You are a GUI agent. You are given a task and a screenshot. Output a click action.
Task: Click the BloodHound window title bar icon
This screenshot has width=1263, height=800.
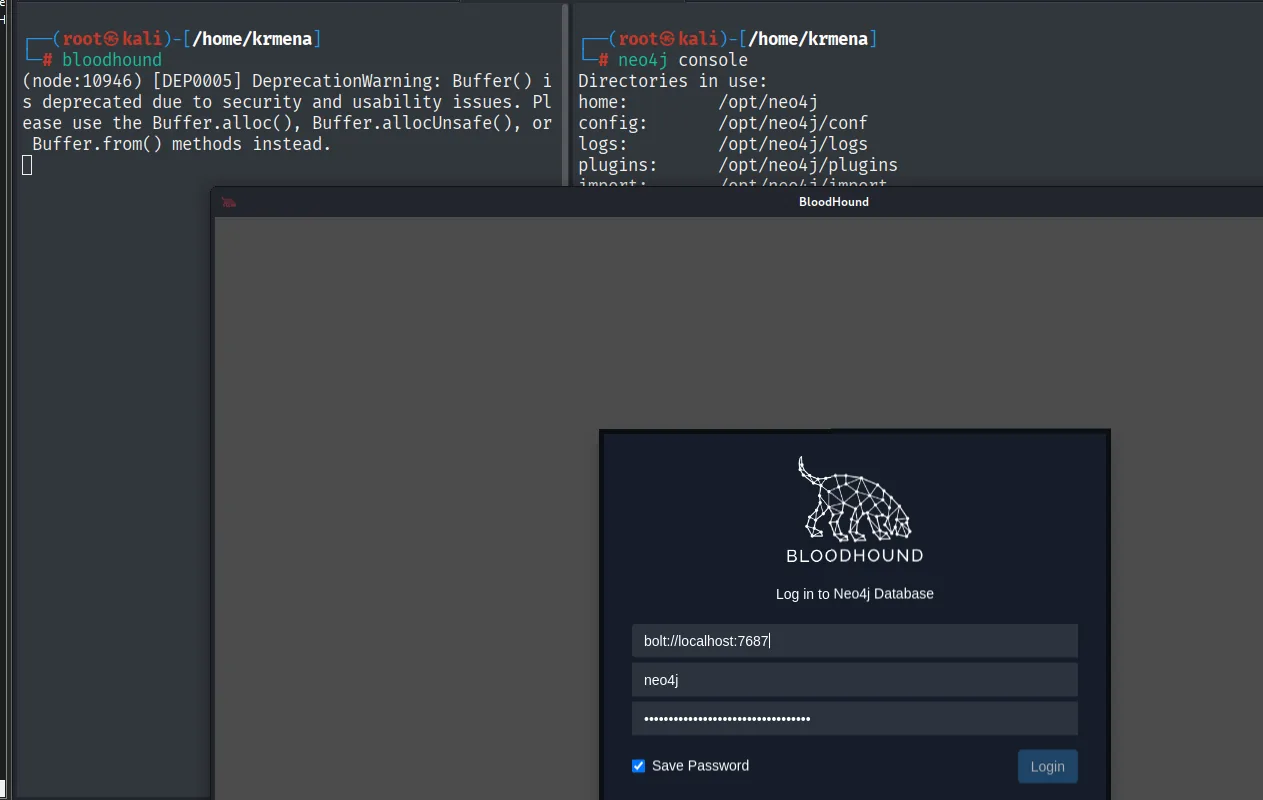click(229, 202)
